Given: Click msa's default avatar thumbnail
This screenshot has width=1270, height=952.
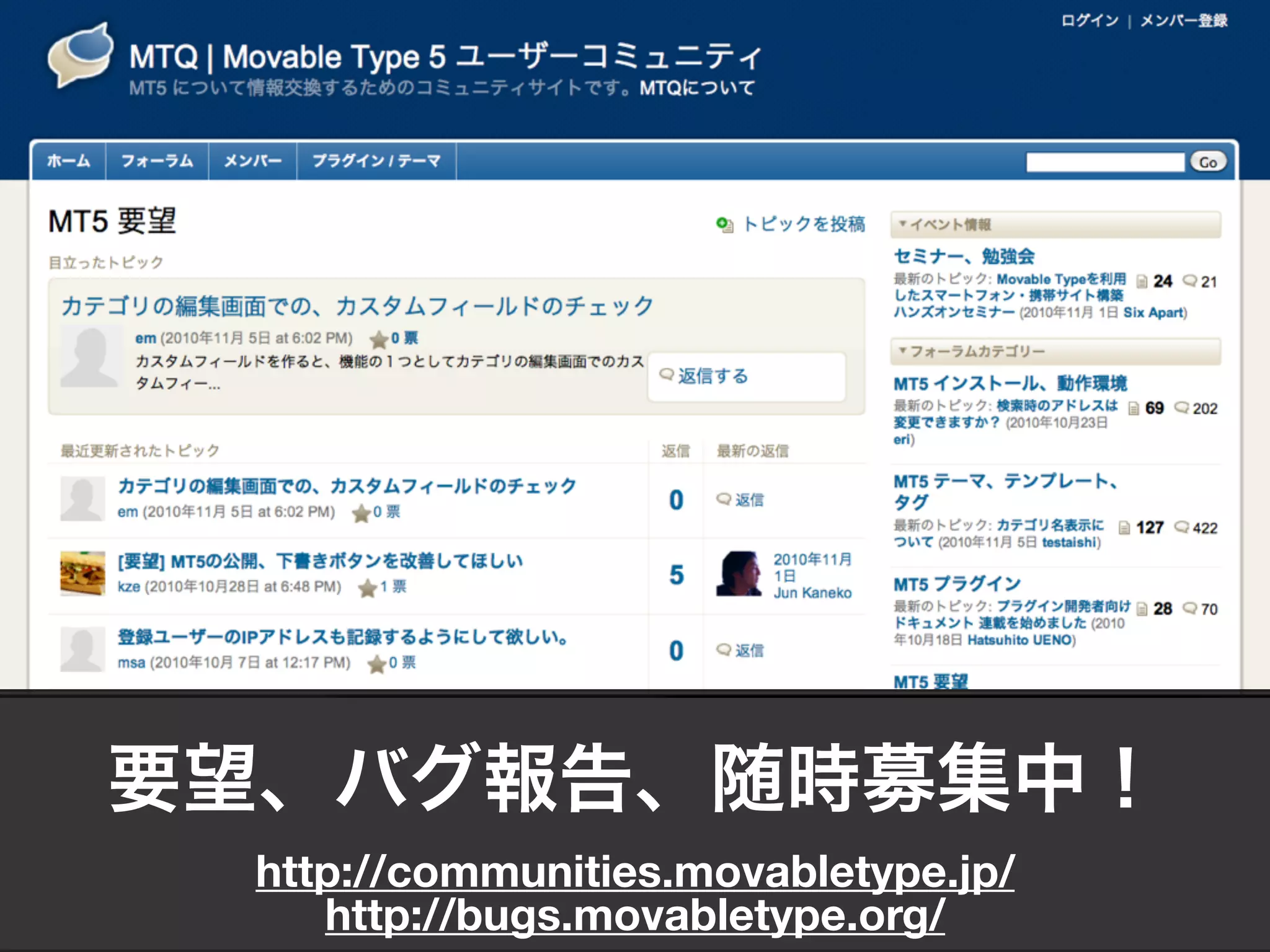Looking at the screenshot, I should (82, 650).
